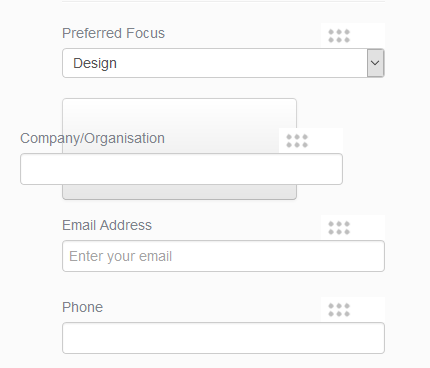
Task: Click the Preferred Focus label
Action: [113, 33]
